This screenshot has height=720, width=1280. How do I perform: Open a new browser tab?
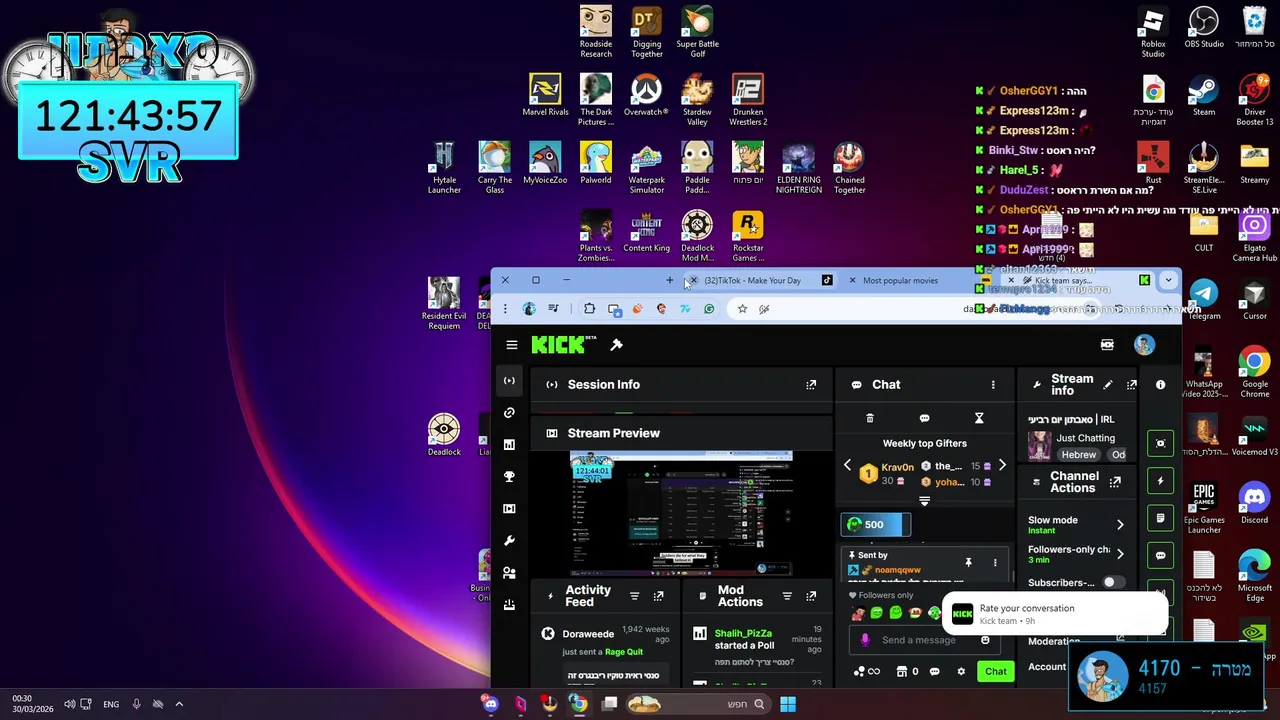coord(669,281)
